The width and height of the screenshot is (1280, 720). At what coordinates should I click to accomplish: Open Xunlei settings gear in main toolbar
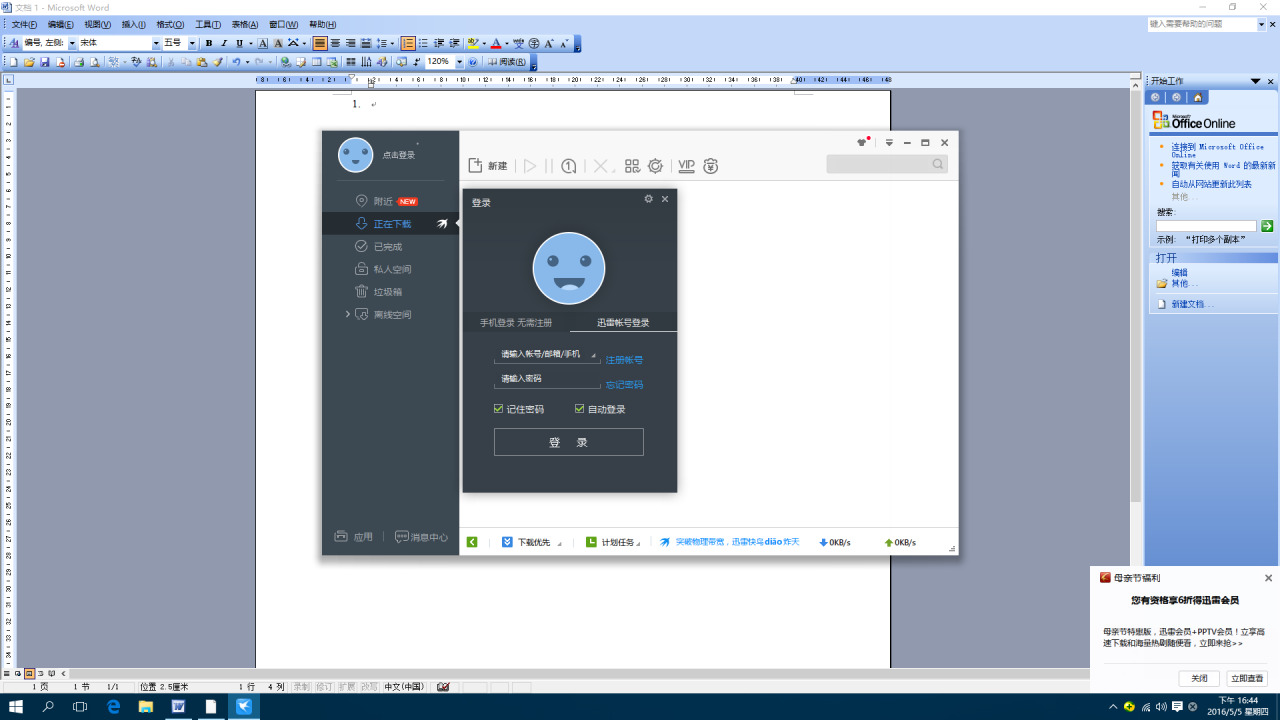(656, 166)
